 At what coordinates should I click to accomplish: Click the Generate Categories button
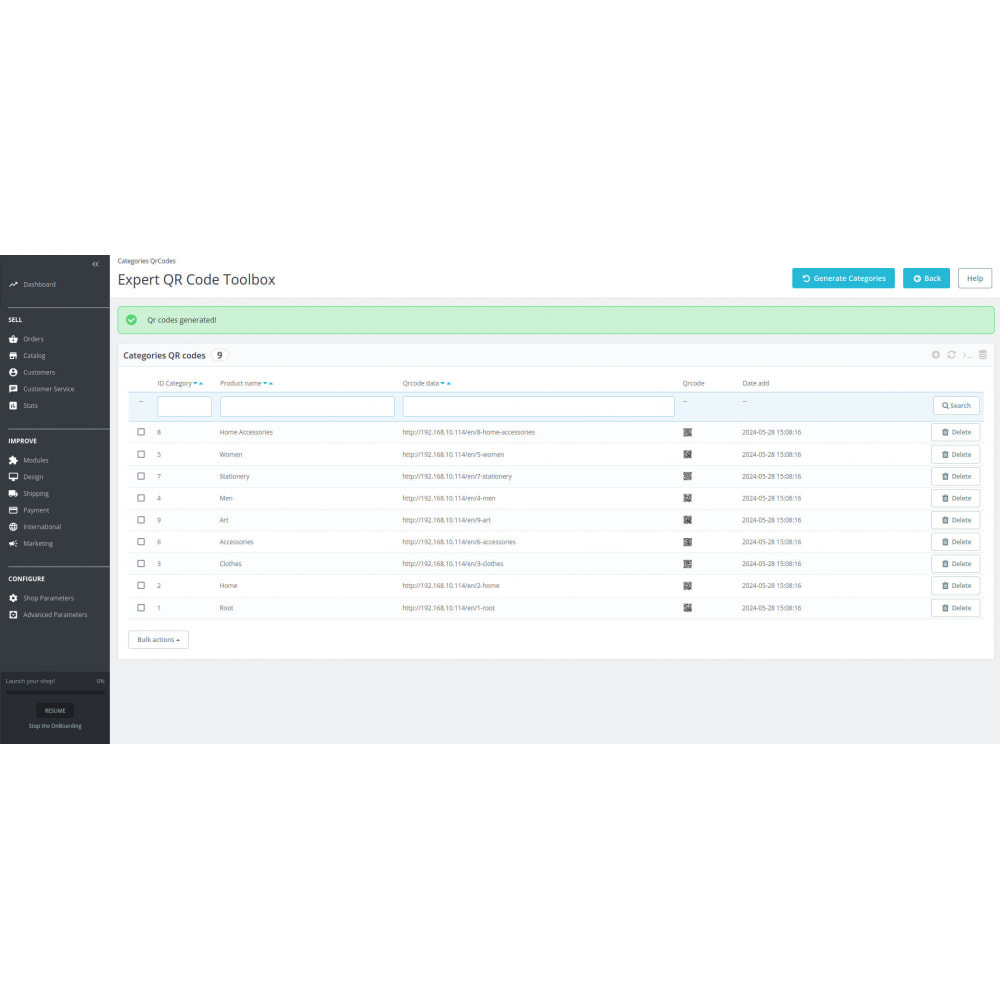click(843, 278)
